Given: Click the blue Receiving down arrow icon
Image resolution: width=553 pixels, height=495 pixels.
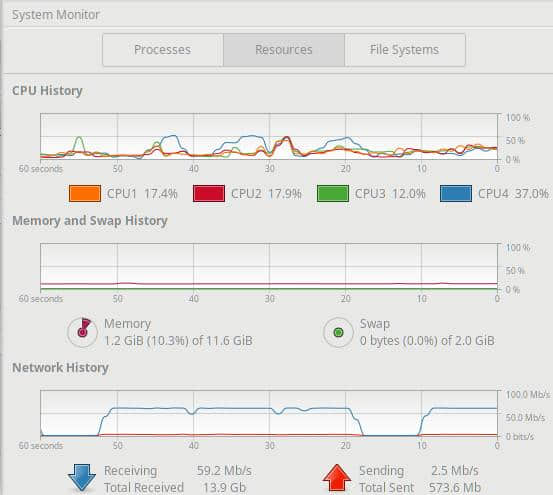Looking at the screenshot, I should 82,478.
